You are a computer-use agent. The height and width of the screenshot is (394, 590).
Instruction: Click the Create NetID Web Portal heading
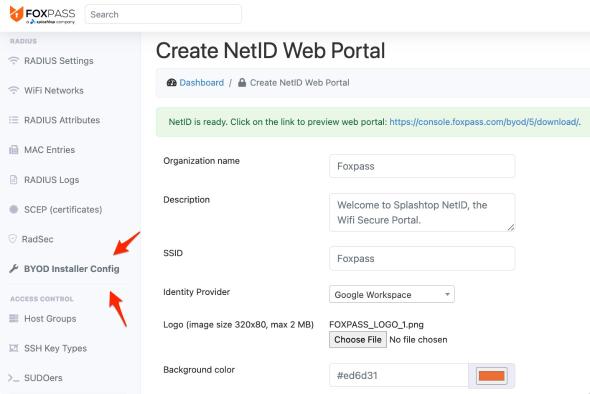pyautogui.click(x=270, y=50)
